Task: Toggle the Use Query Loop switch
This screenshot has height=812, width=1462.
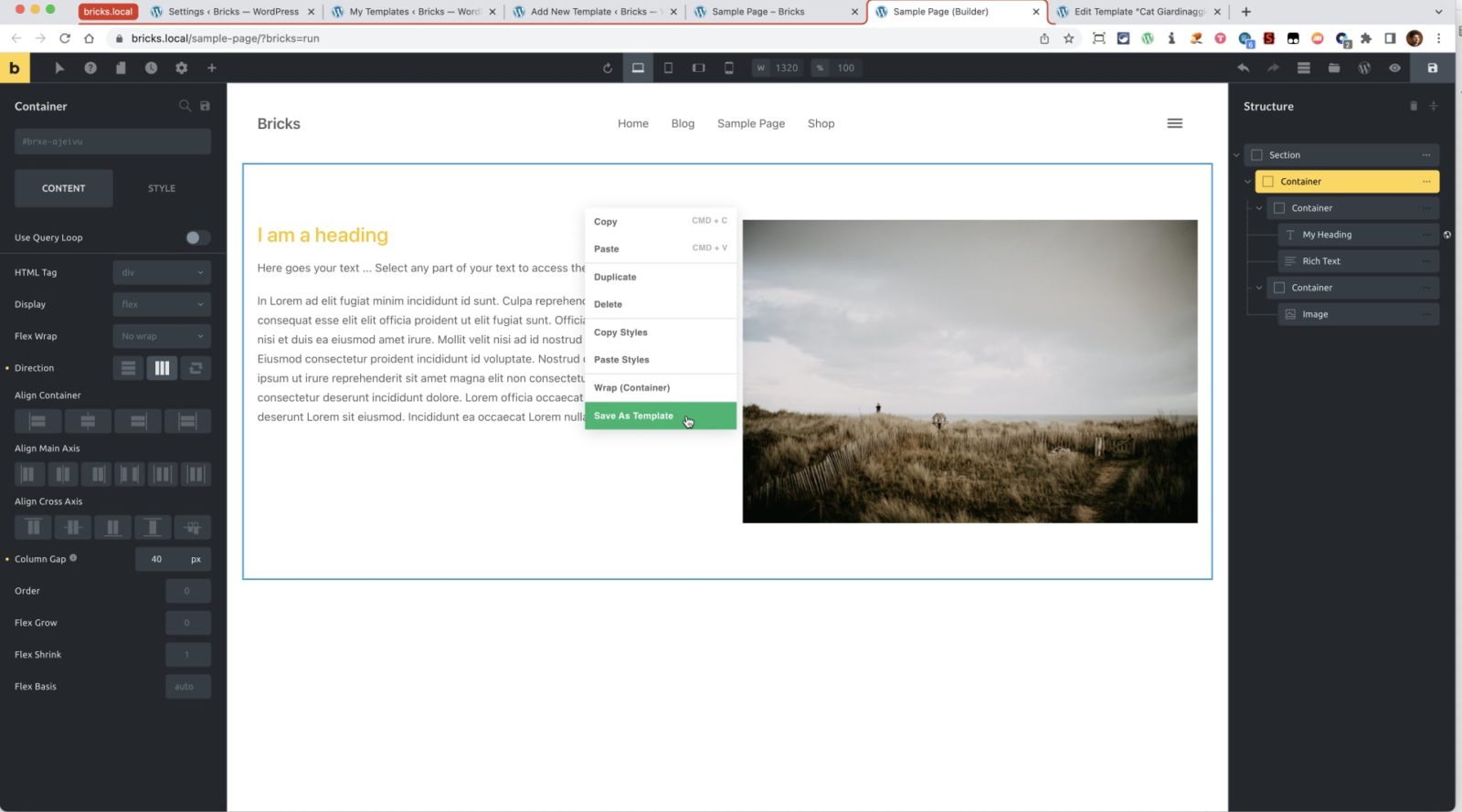Action: click(196, 237)
